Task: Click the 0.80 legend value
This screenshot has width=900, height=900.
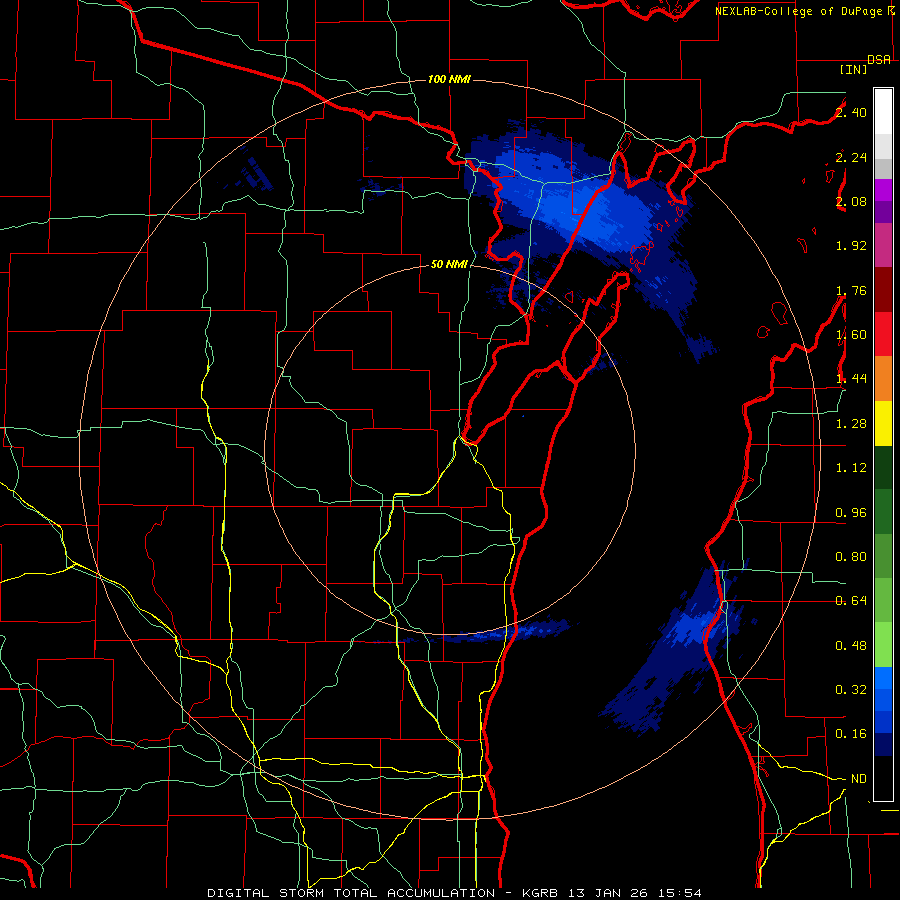Action: 851,557
